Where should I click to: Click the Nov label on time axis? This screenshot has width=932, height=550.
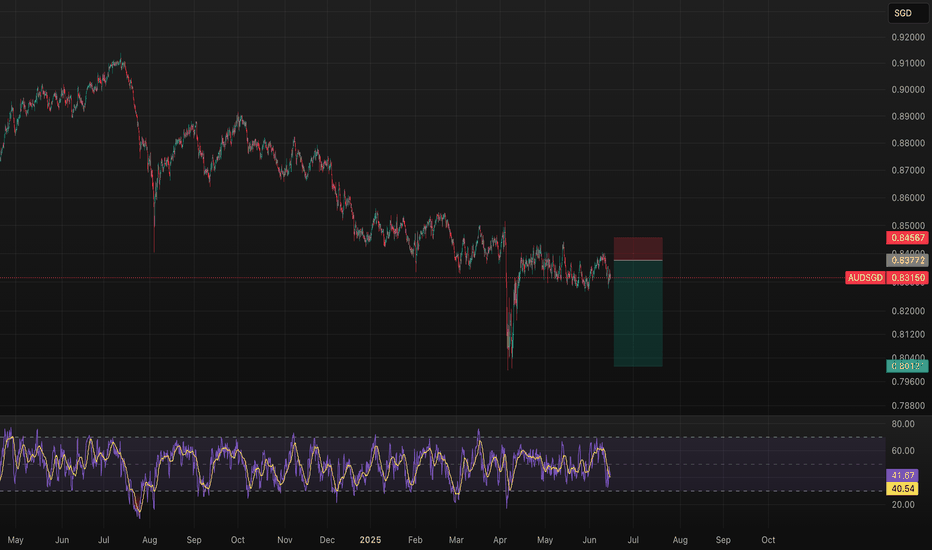pyautogui.click(x=285, y=540)
